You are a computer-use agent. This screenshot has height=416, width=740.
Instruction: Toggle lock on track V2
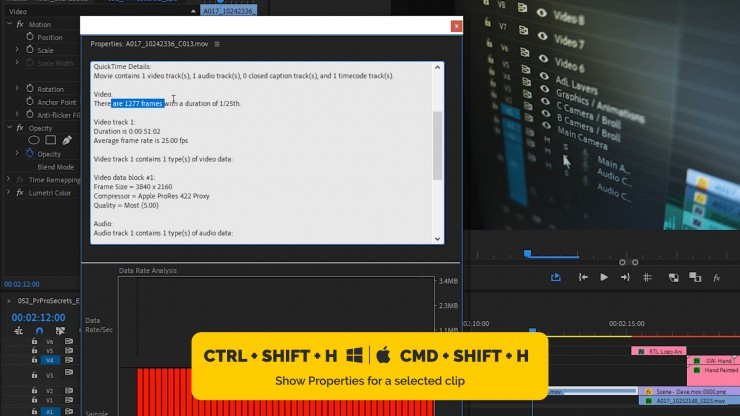pos(34,391)
